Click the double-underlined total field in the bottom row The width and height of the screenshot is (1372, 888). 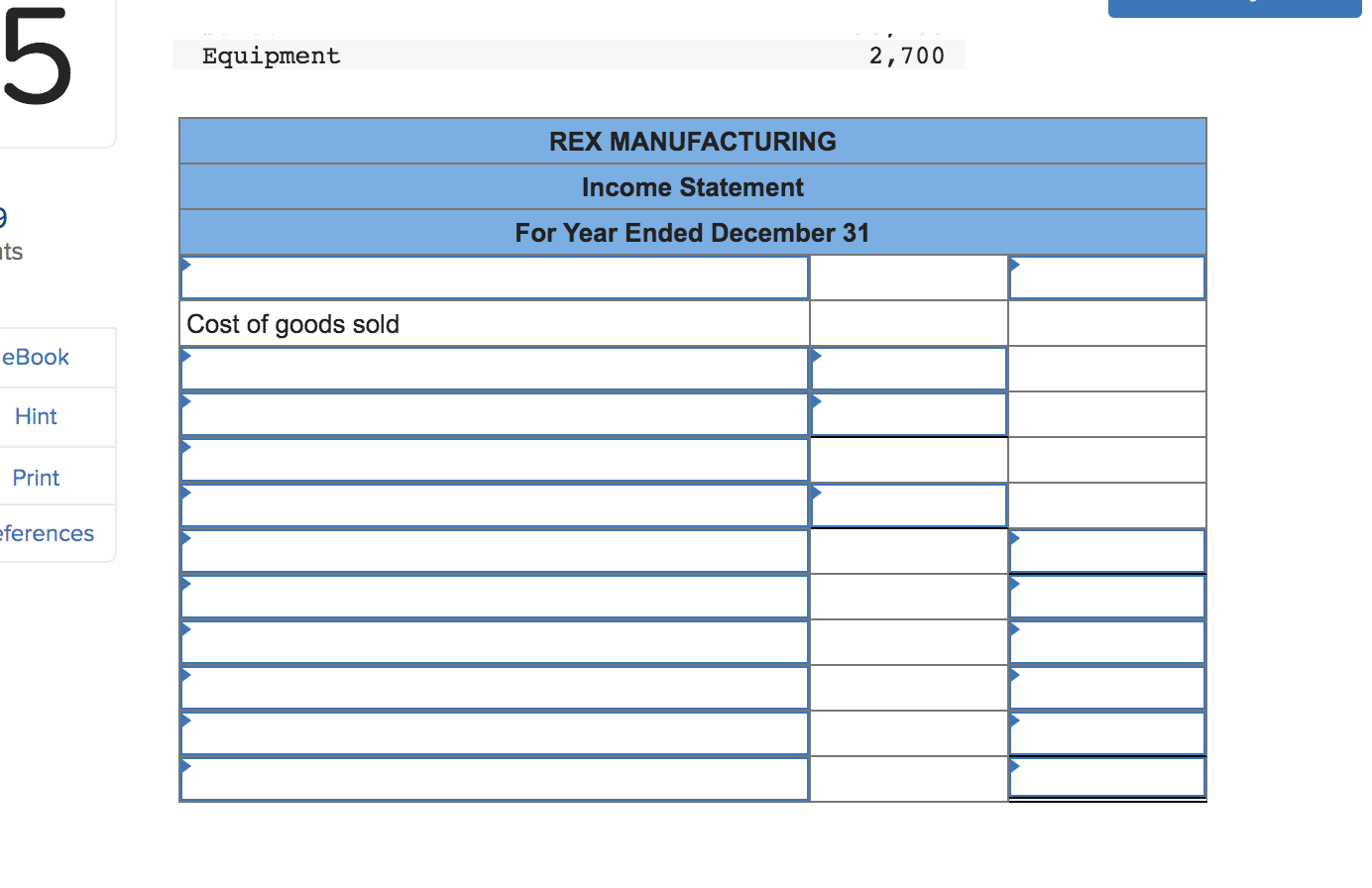1107,778
